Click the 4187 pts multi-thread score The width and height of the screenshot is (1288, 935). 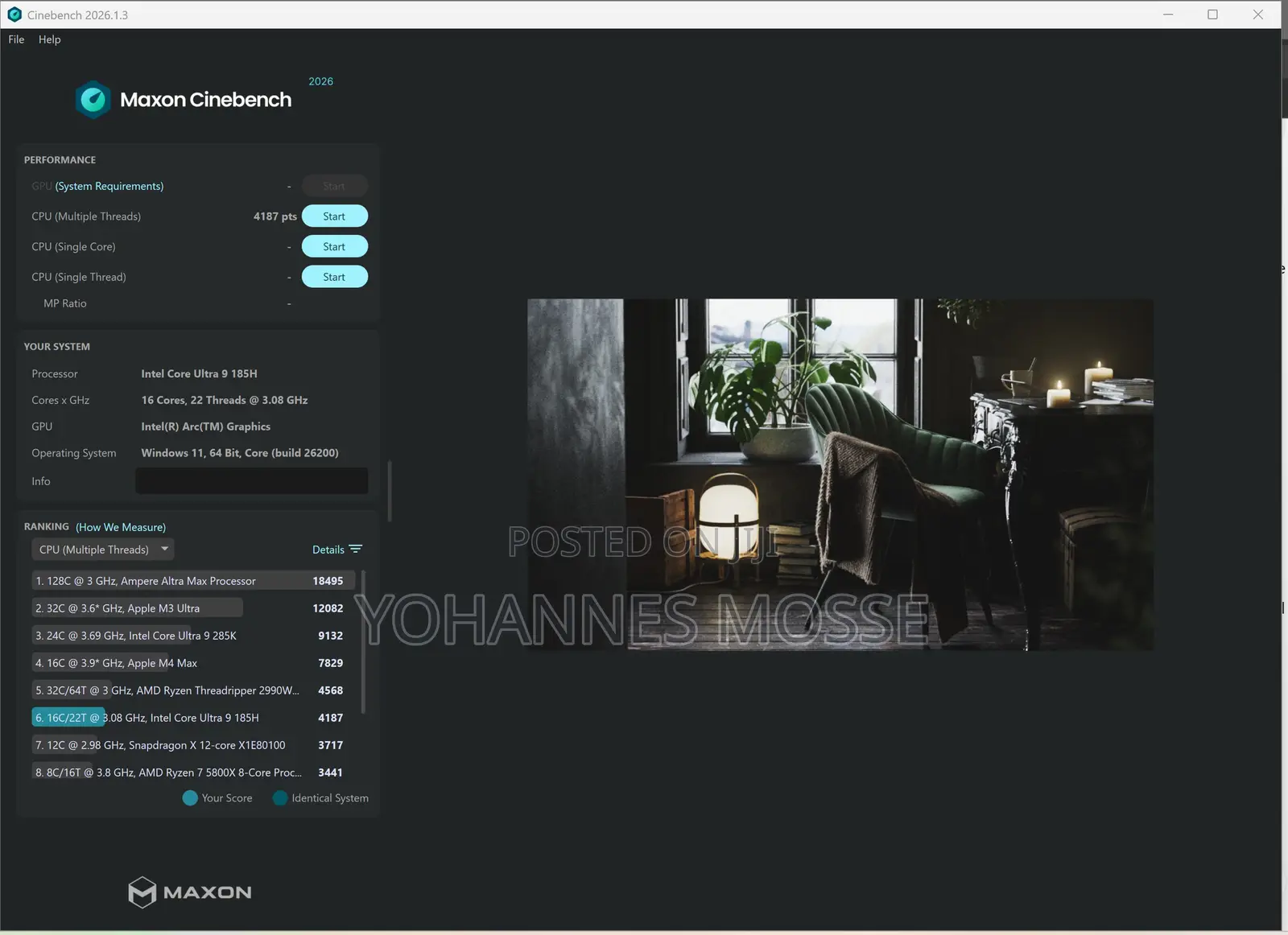tap(275, 216)
